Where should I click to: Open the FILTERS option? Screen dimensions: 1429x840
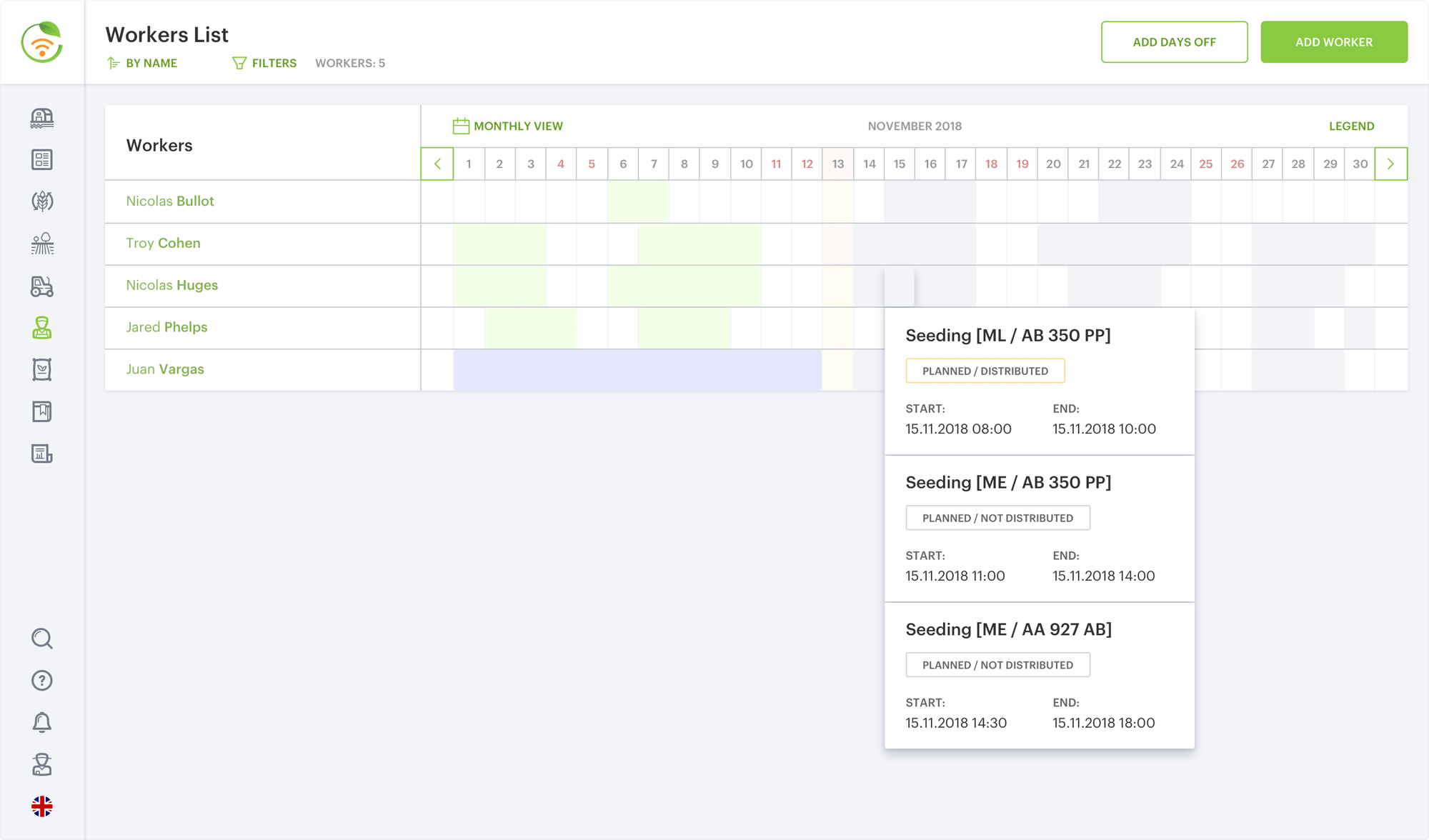(264, 63)
